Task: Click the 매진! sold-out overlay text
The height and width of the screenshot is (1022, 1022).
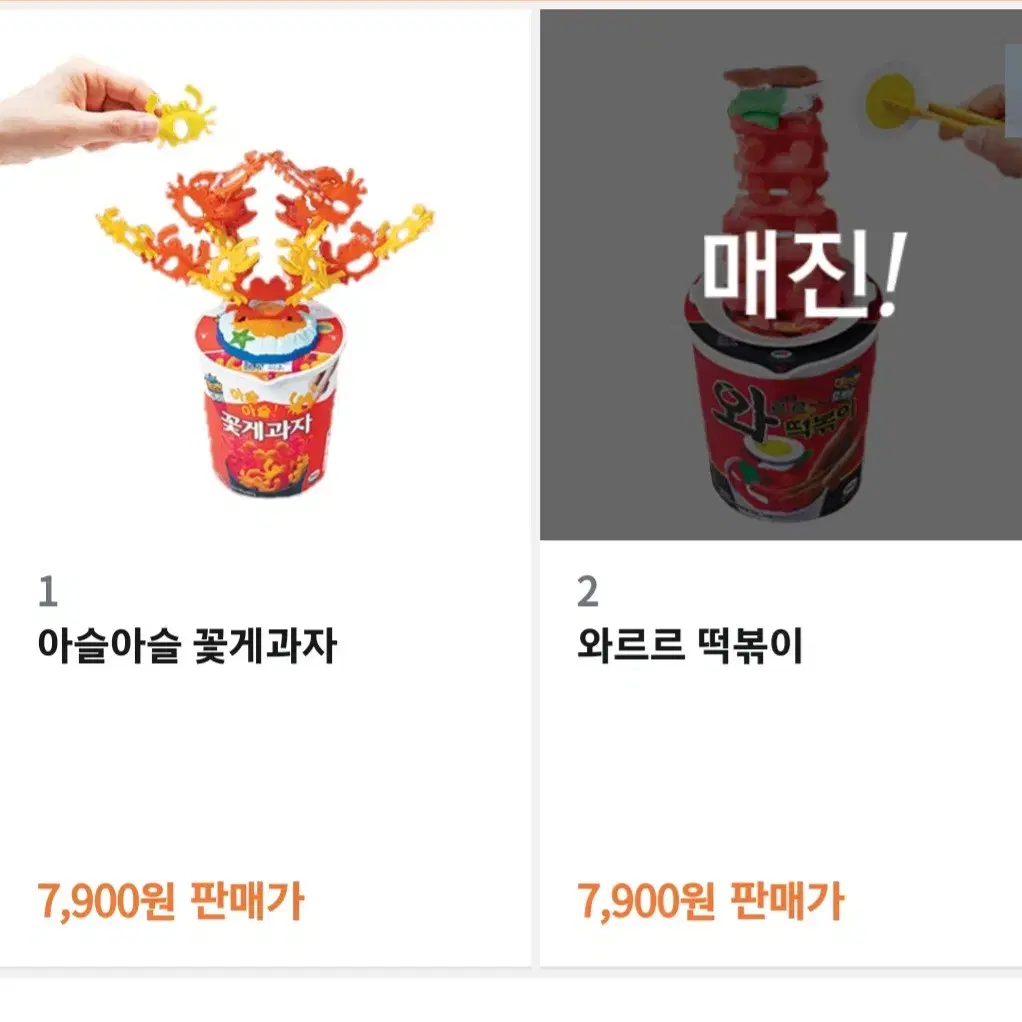Action: pyautogui.click(x=804, y=274)
